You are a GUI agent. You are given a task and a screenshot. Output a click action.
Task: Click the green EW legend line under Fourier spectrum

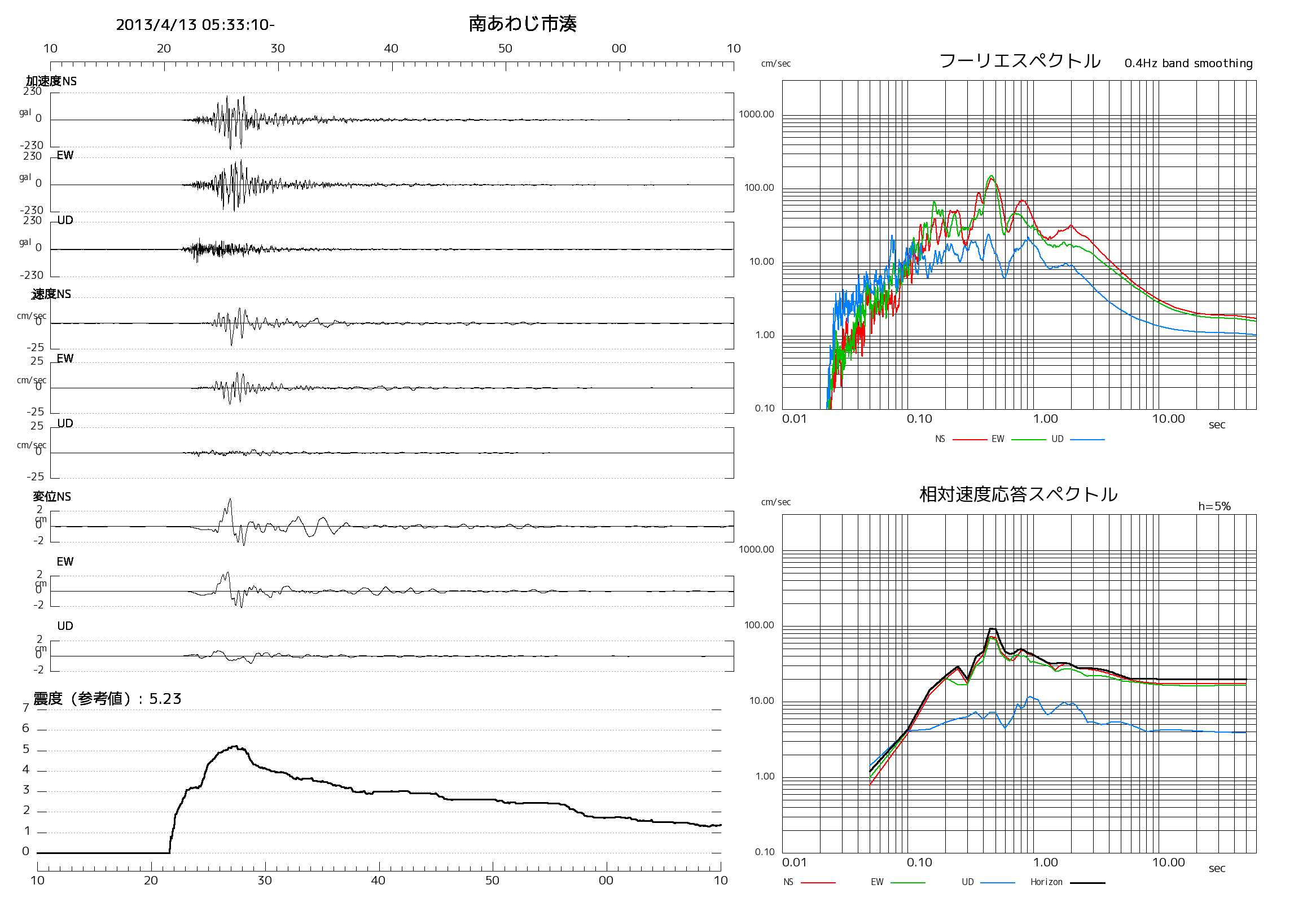pos(1028,440)
